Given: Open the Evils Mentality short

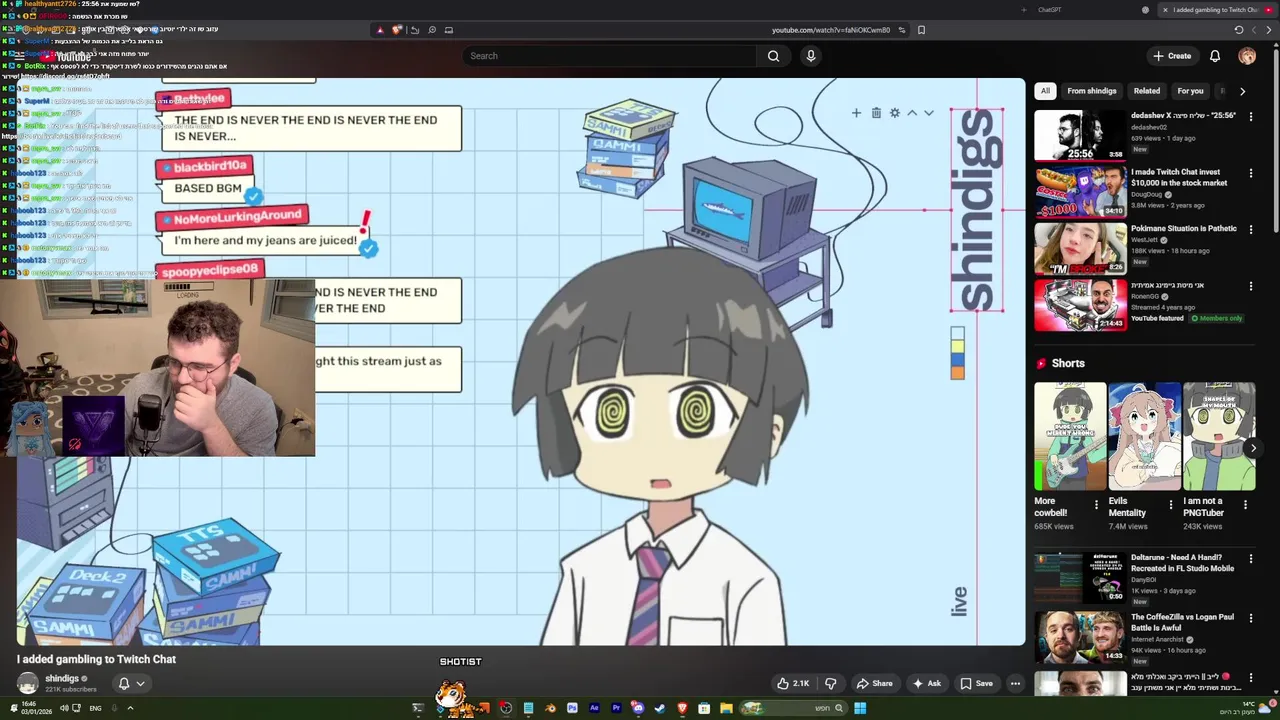Looking at the screenshot, I should (1145, 436).
